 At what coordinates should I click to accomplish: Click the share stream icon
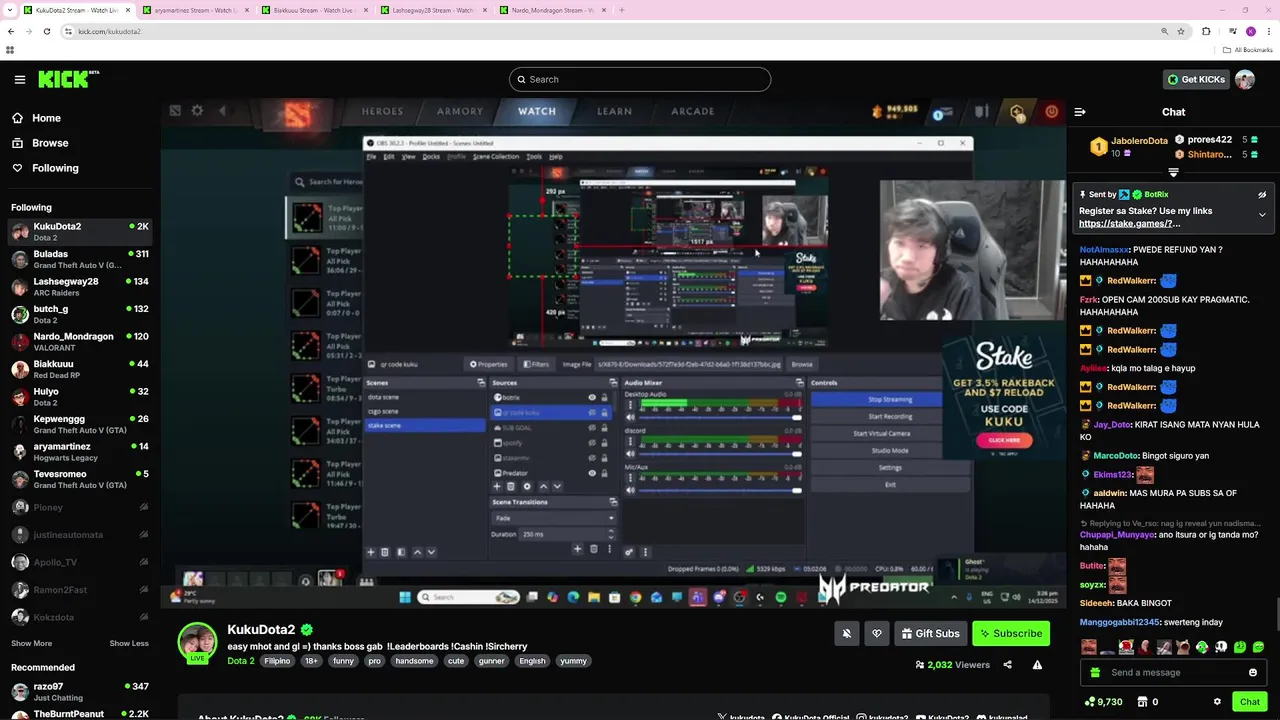point(1007,665)
